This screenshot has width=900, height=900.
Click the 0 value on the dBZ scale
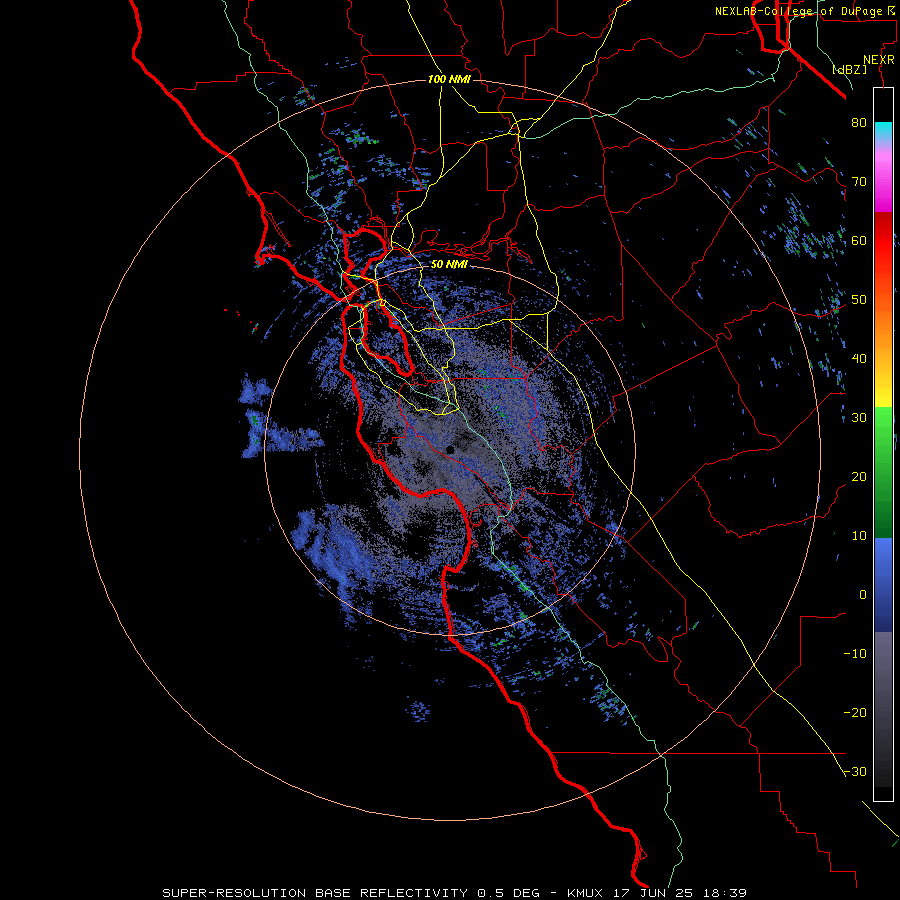coord(863,595)
